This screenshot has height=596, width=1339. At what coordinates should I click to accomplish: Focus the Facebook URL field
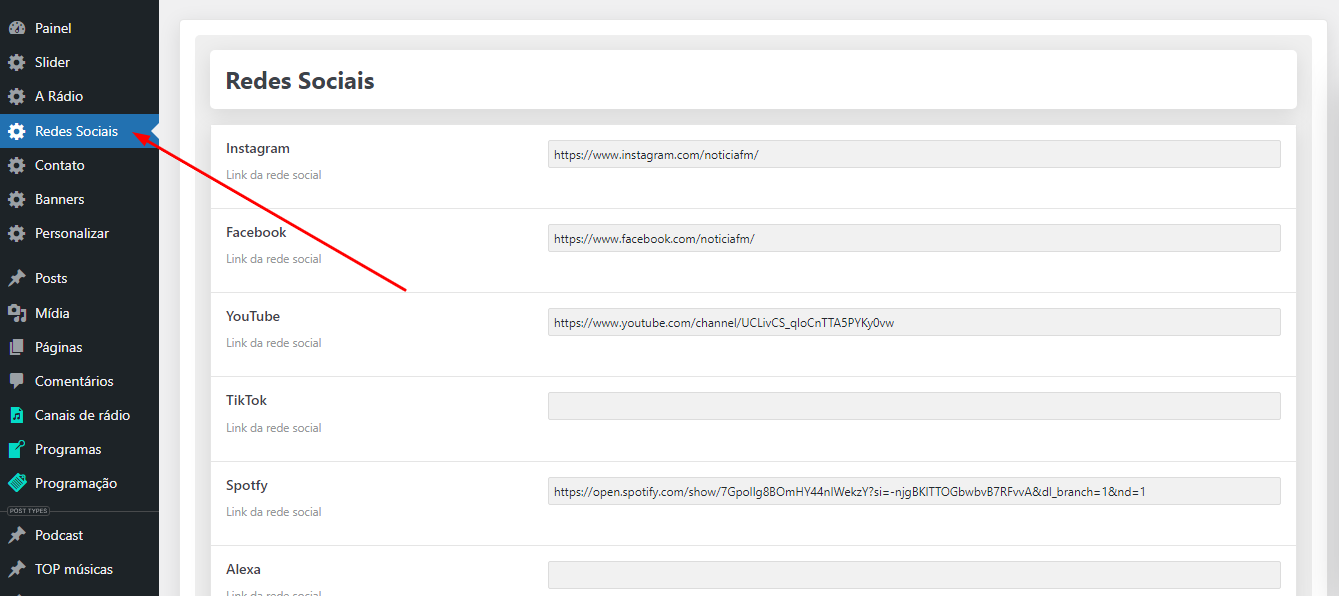coord(913,238)
